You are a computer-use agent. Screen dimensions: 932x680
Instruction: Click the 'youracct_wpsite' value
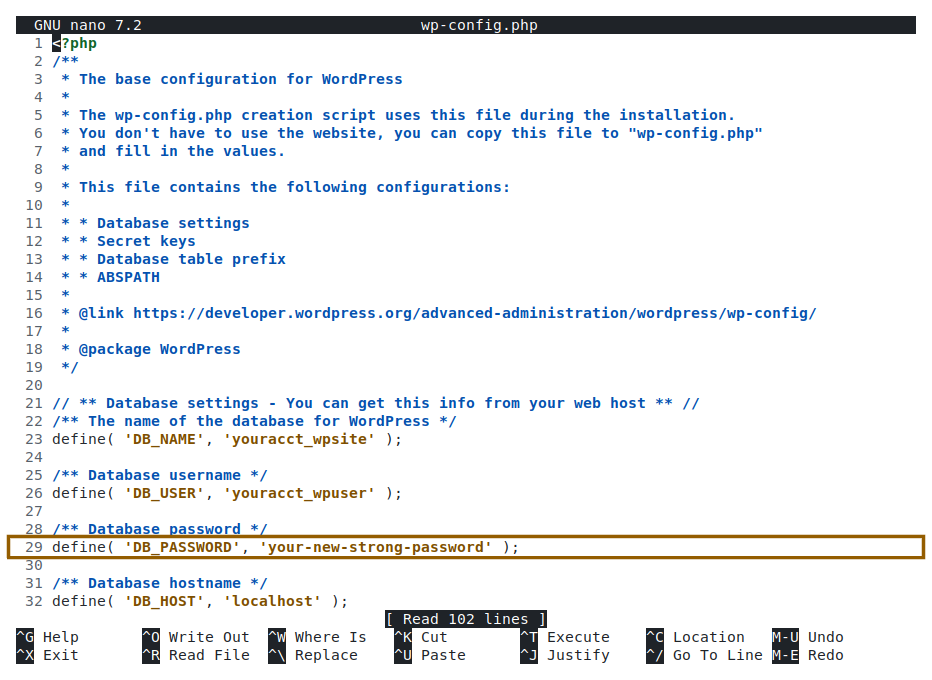[x=299, y=439]
